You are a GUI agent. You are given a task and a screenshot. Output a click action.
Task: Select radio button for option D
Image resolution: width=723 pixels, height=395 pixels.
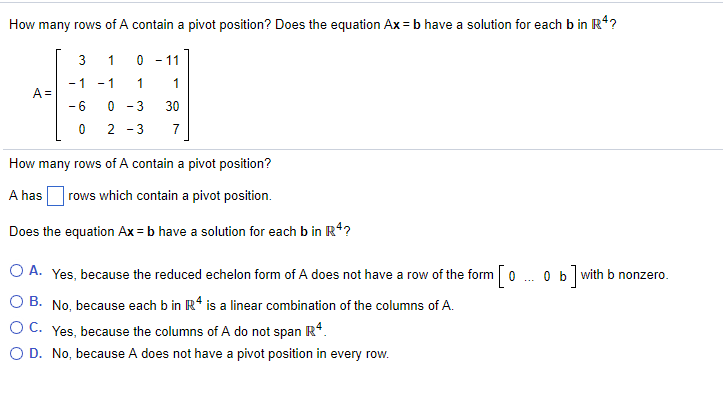point(17,354)
